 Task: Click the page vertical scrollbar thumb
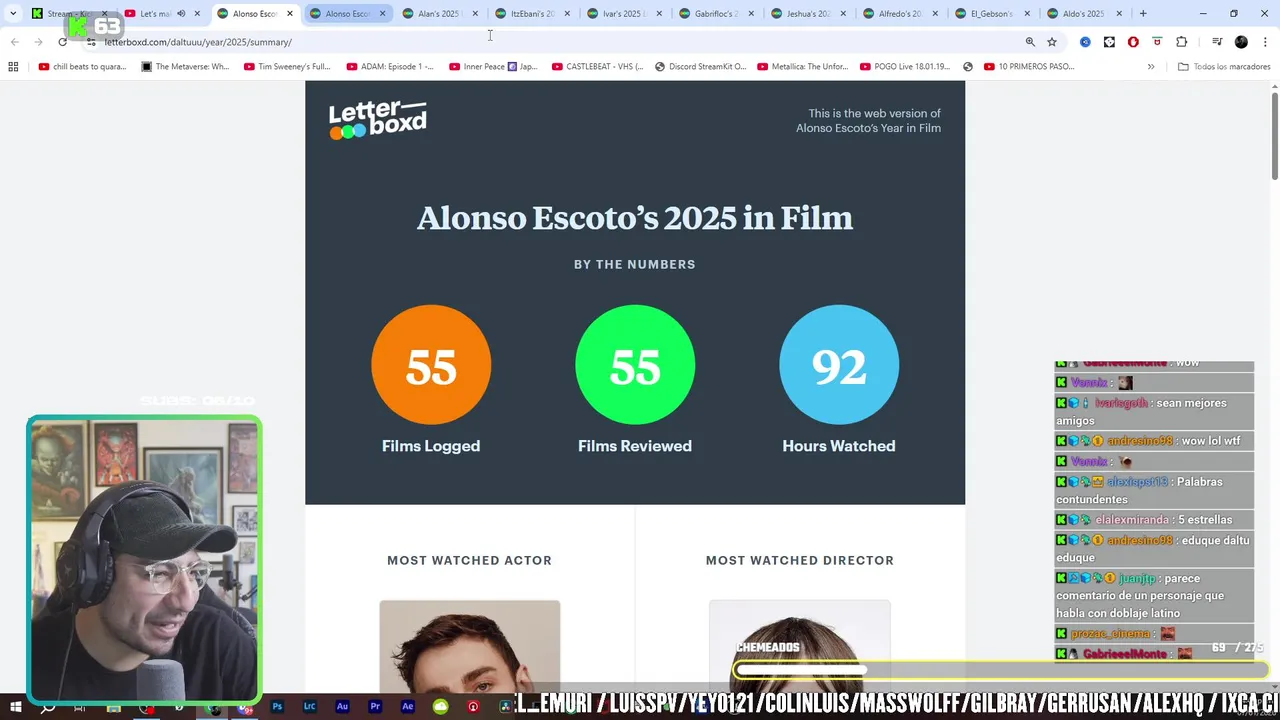[1275, 135]
